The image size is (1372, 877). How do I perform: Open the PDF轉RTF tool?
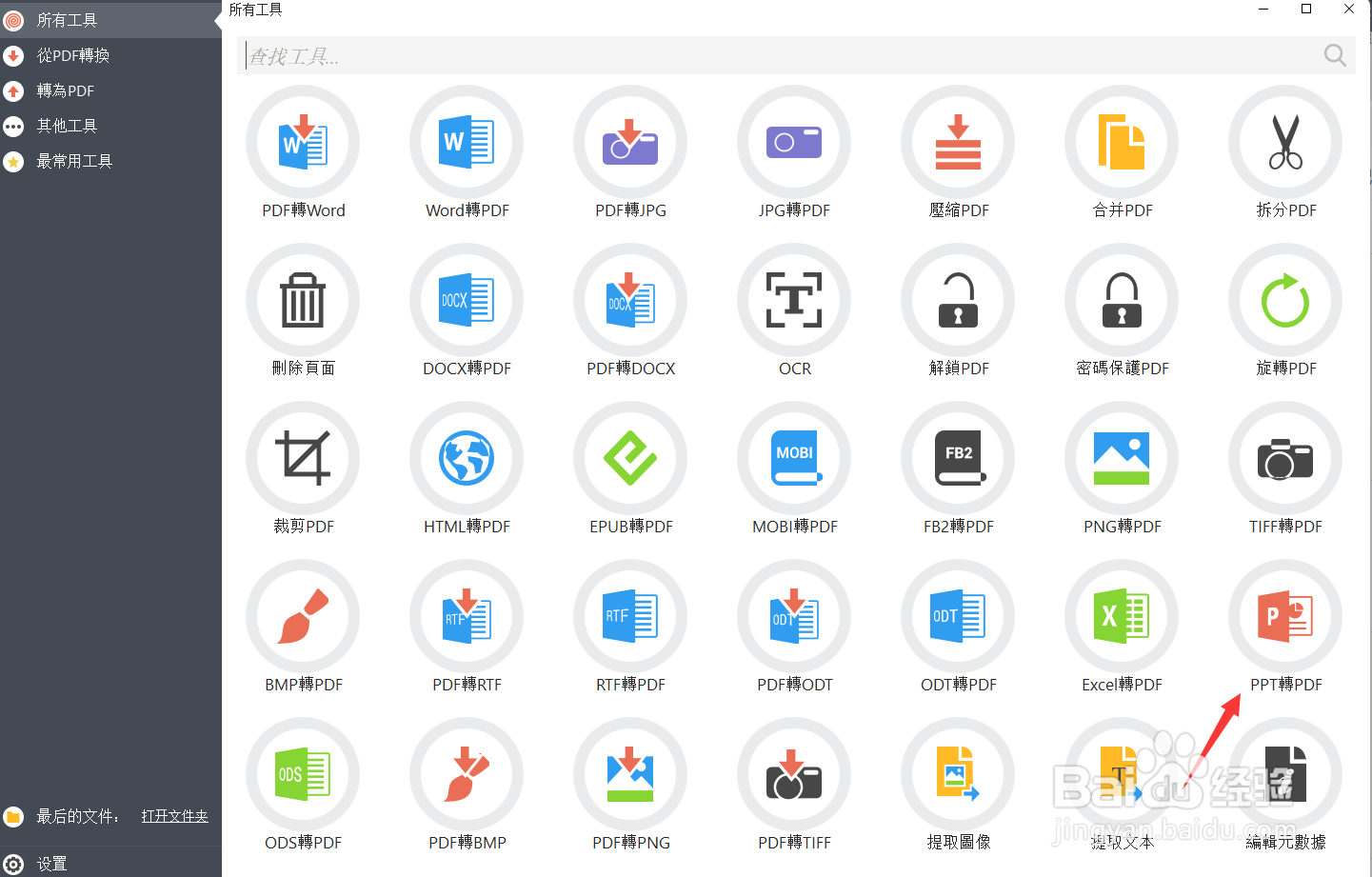(467, 617)
